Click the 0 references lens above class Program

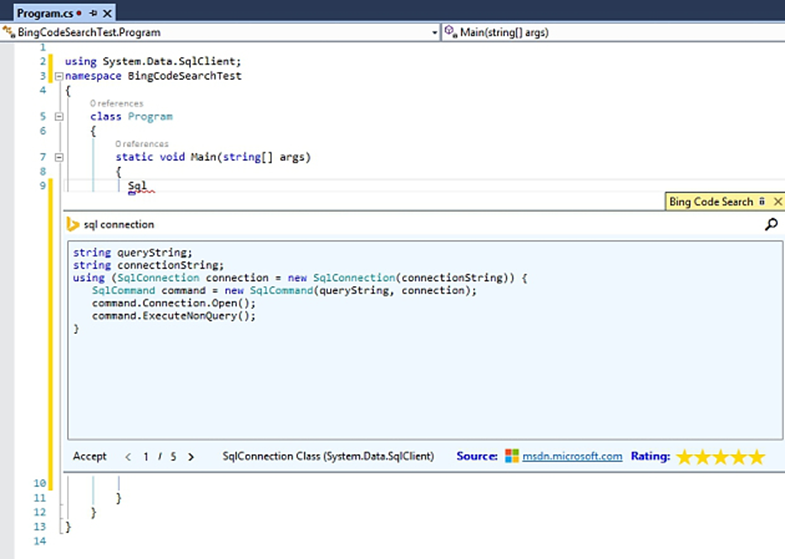(116, 104)
